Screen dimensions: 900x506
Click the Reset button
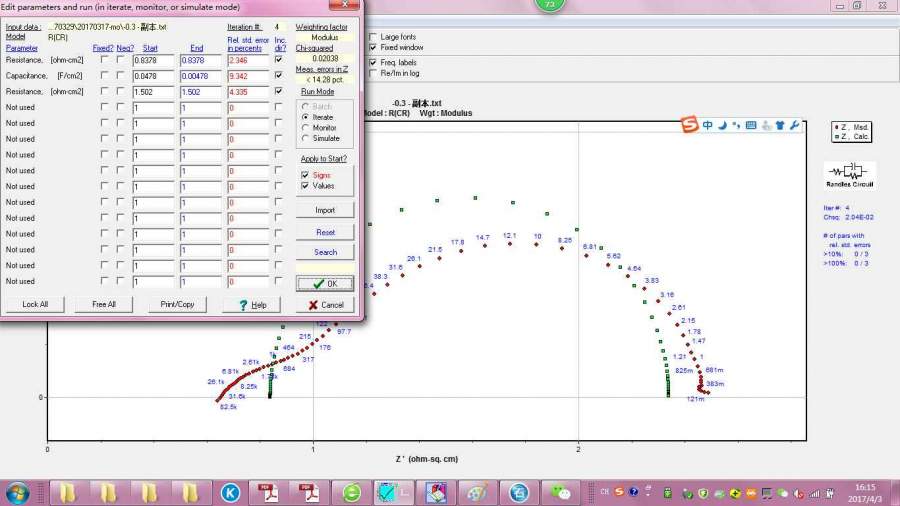(x=325, y=232)
